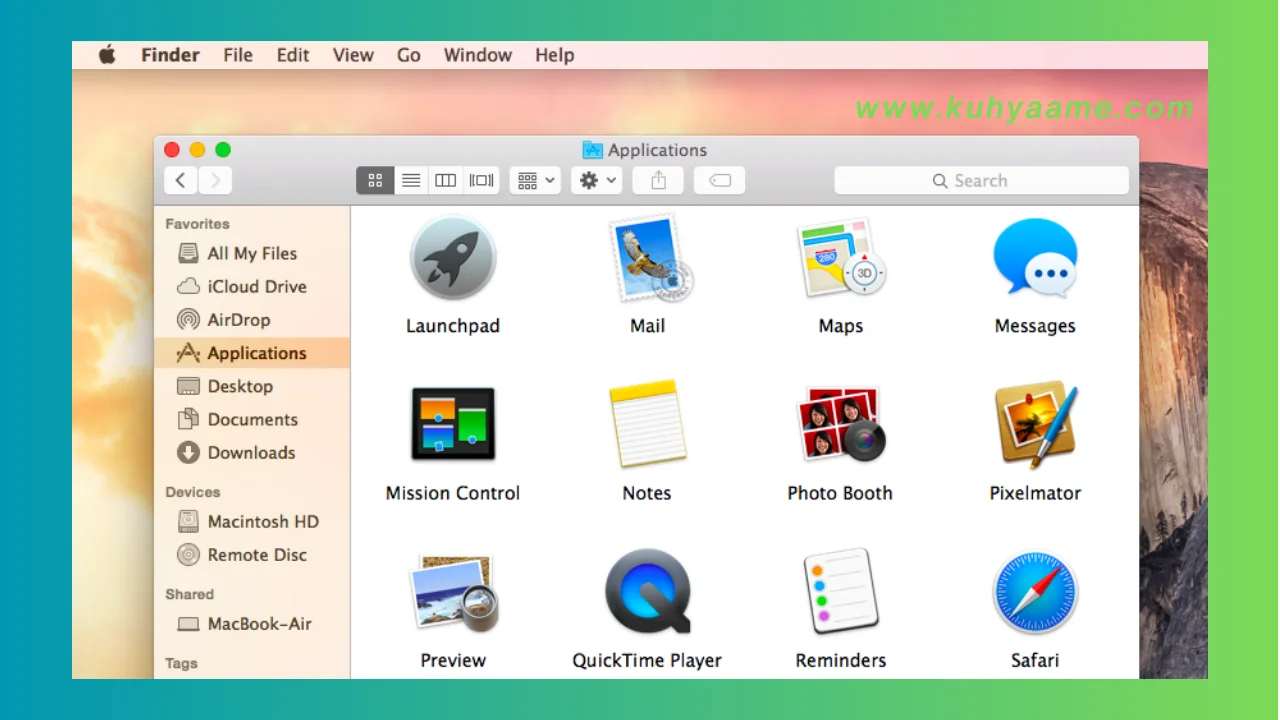Click the "Launchpad" label text
Viewport: 1280px width, 720px height.
453,326
